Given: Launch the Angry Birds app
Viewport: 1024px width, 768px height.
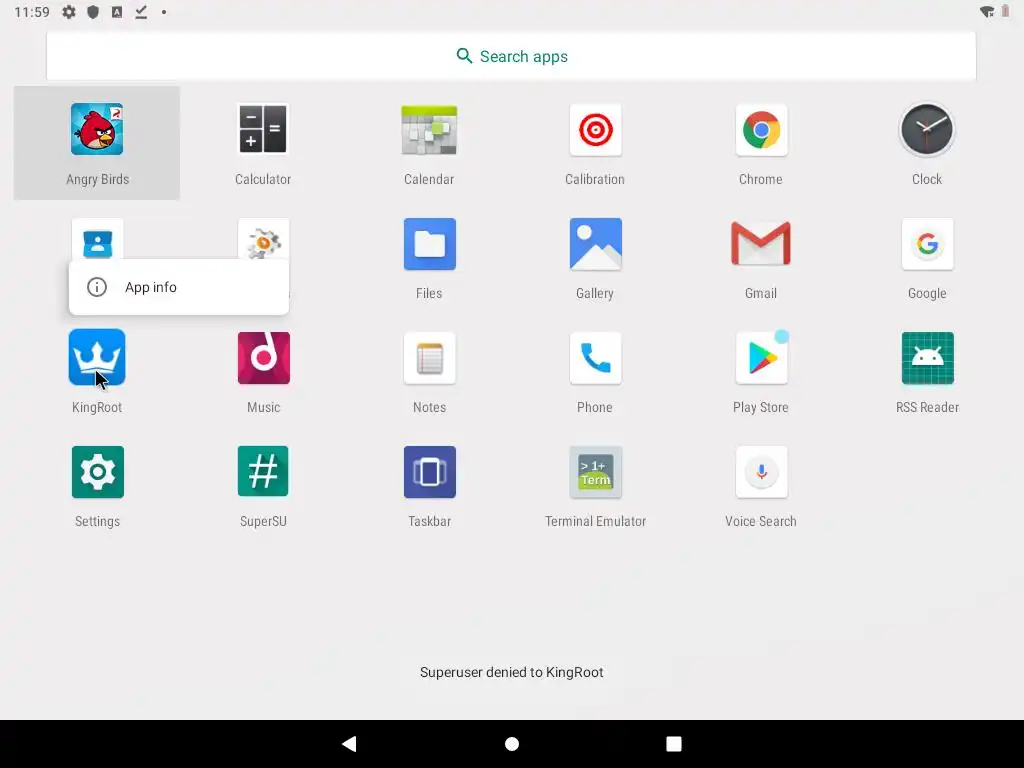Looking at the screenshot, I should click(97, 129).
